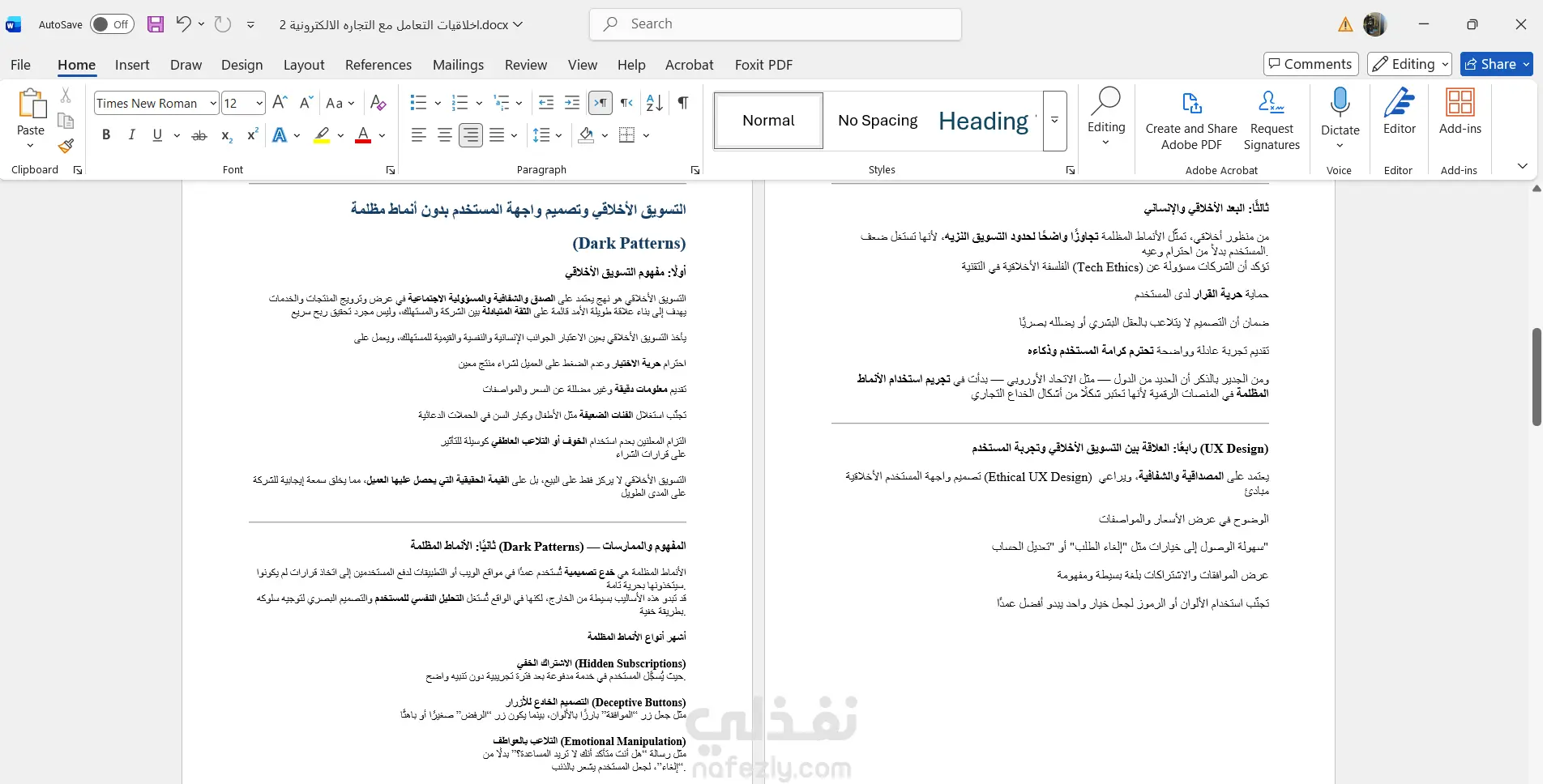Viewport: 1543px width, 784px height.
Task: Select the Format Painter brush
Action: (66, 146)
